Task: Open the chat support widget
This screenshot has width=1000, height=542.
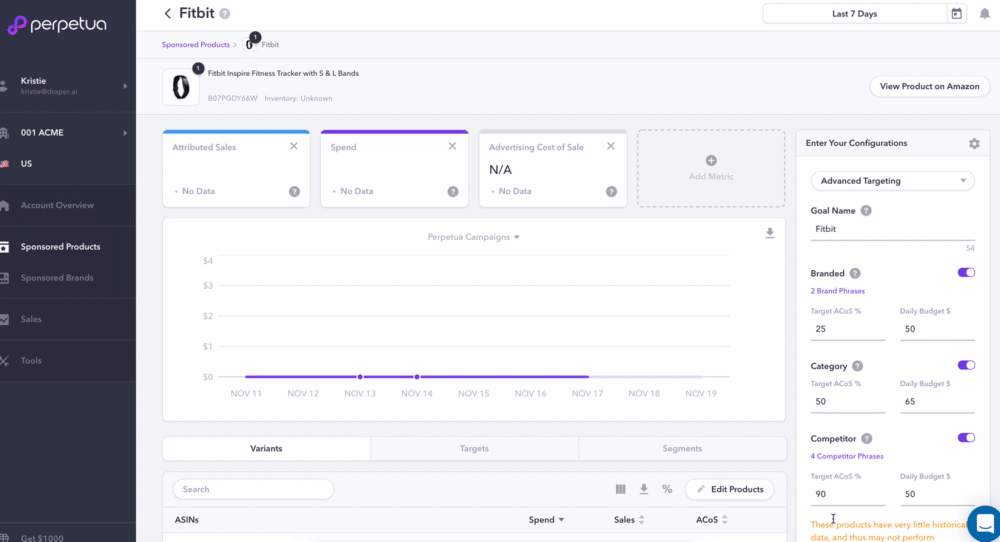Action: 984,524
